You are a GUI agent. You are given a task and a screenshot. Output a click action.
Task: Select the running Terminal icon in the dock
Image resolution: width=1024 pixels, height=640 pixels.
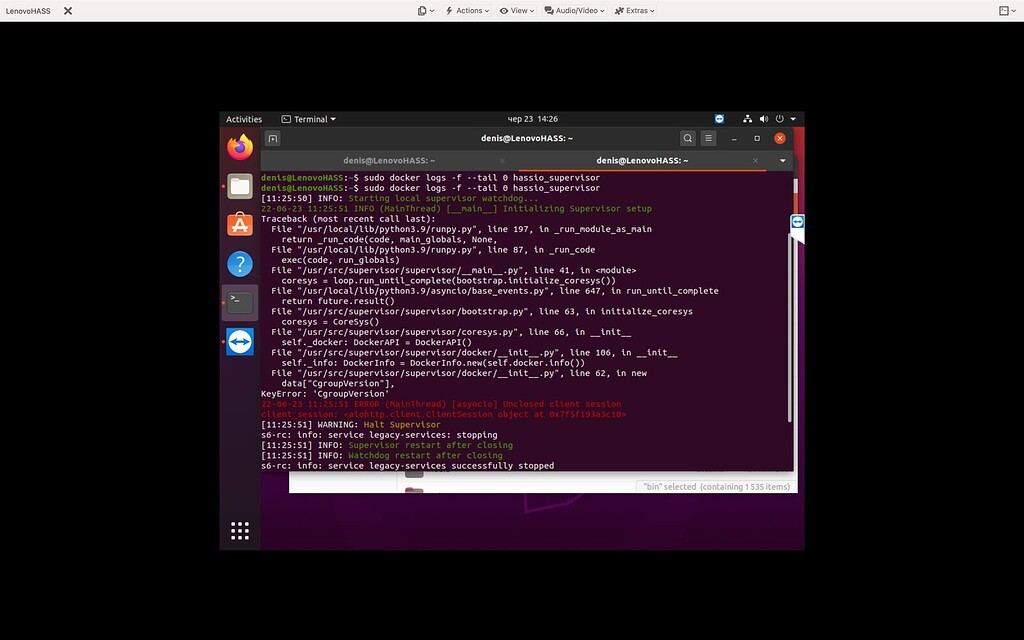[x=239, y=302]
